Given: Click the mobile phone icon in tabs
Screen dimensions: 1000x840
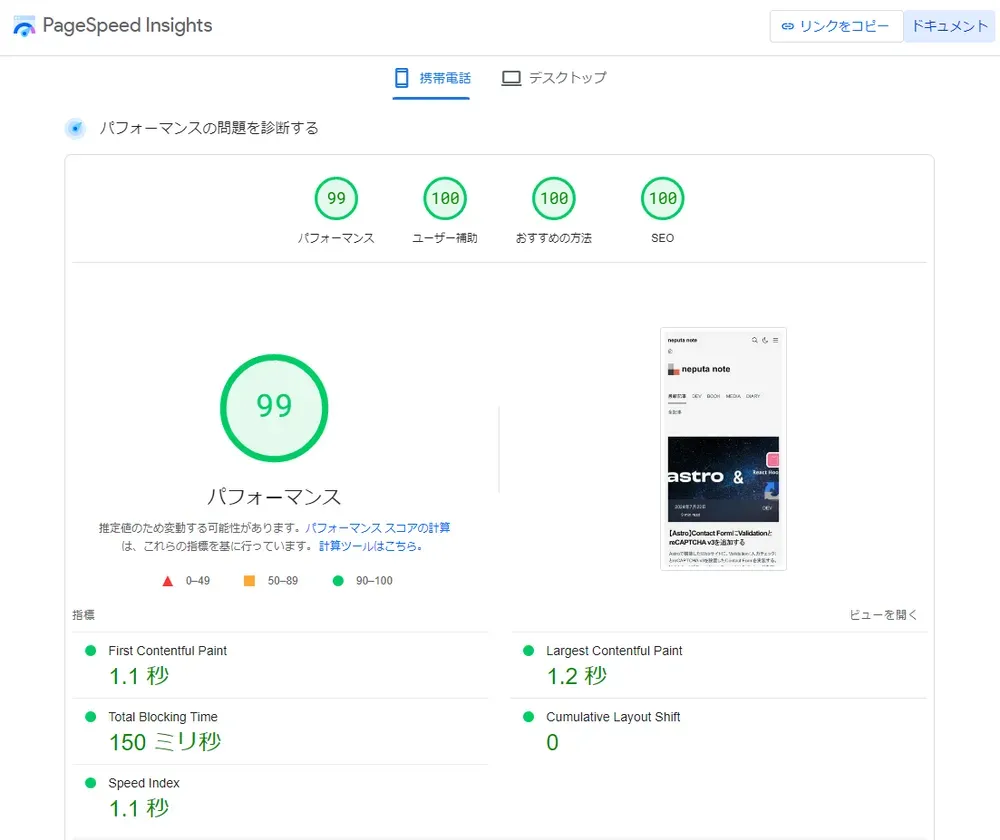Looking at the screenshot, I should (x=402, y=78).
